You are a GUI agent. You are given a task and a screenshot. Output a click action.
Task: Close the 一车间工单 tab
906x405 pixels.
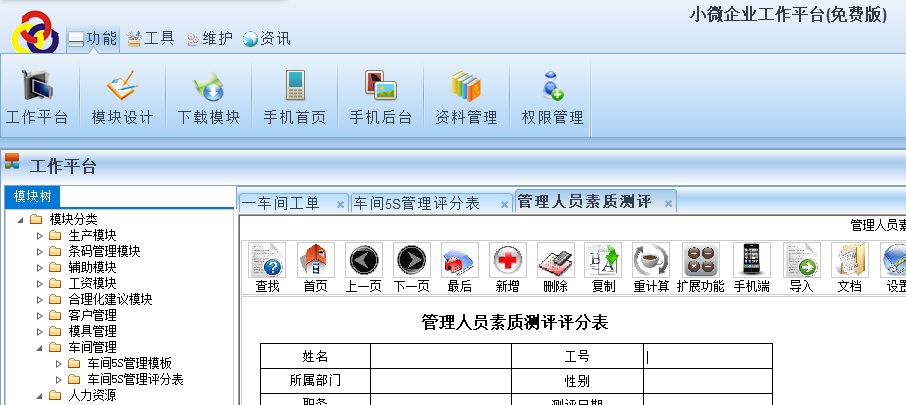point(340,205)
